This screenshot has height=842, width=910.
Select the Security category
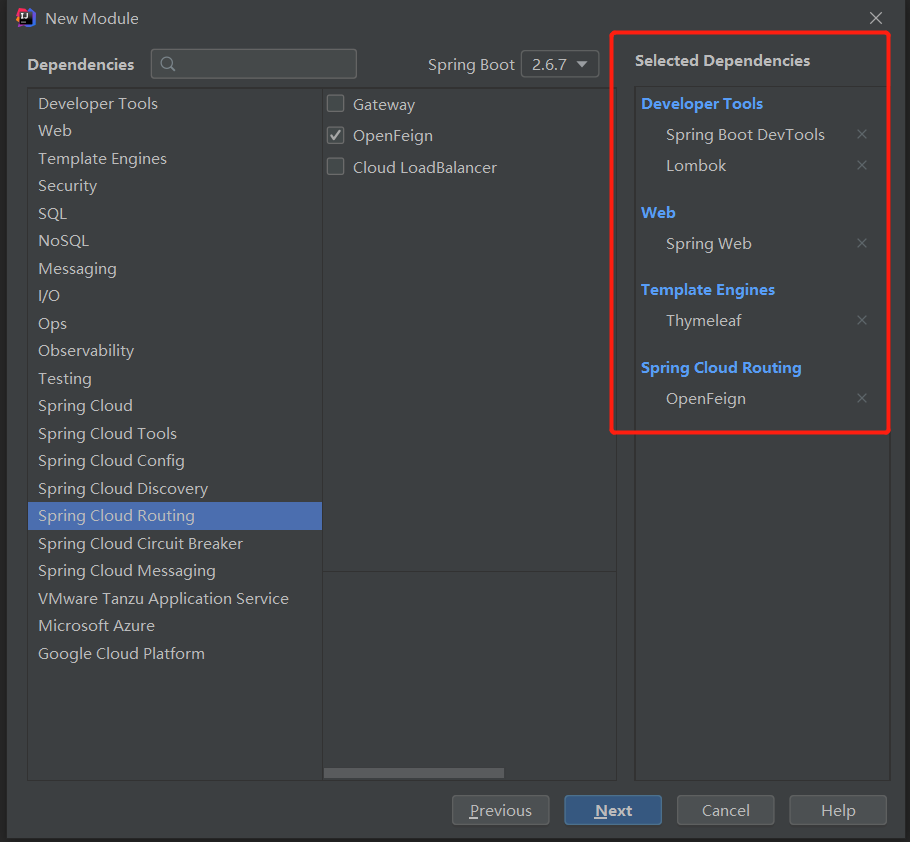175,186
